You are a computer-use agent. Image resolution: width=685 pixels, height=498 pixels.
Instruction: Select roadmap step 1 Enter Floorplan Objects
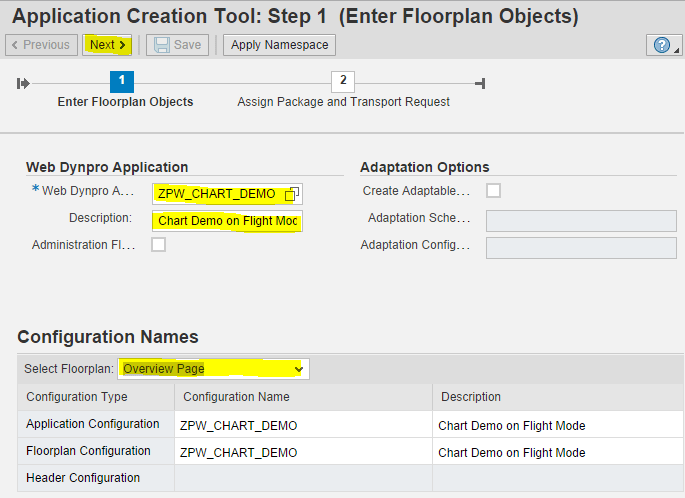(122, 82)
